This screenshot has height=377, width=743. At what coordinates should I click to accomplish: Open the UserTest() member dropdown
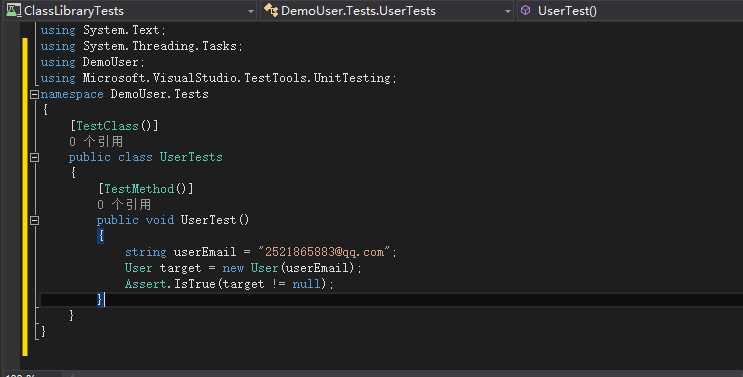630,10
